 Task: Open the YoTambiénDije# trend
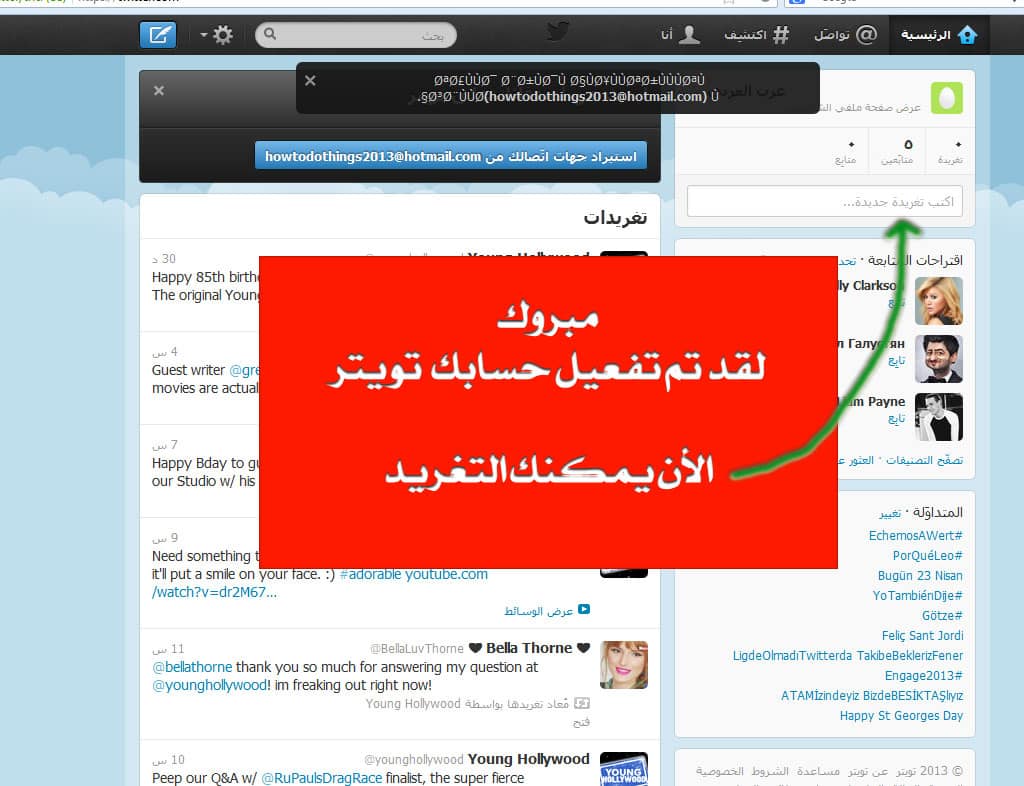(x=918, y=595)
